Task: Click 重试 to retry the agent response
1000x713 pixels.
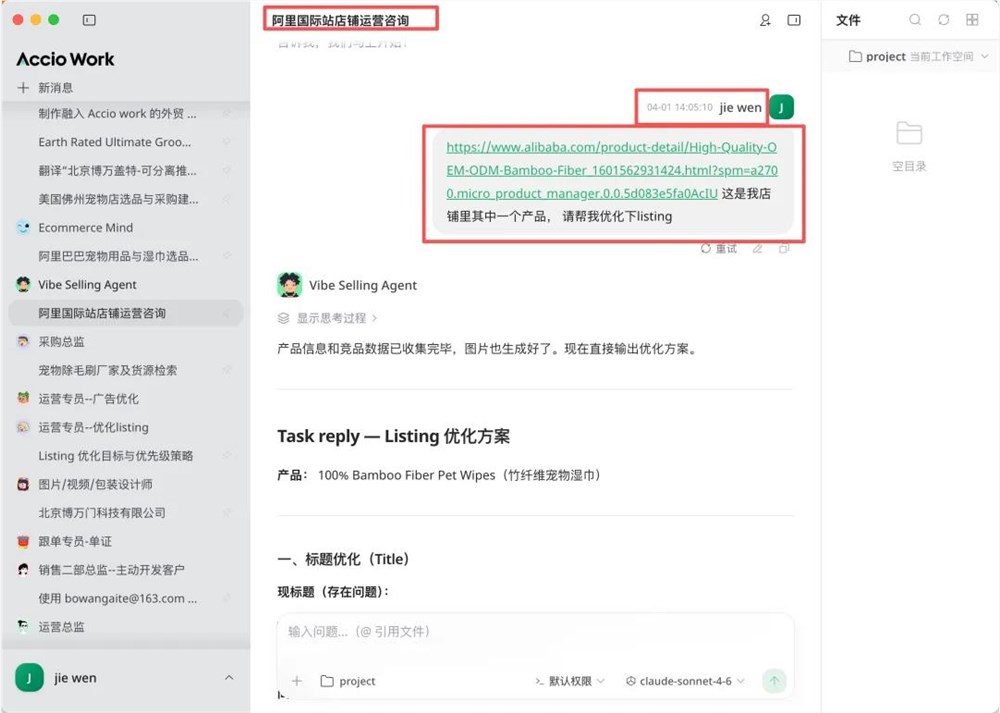Action: click(719, 248)
